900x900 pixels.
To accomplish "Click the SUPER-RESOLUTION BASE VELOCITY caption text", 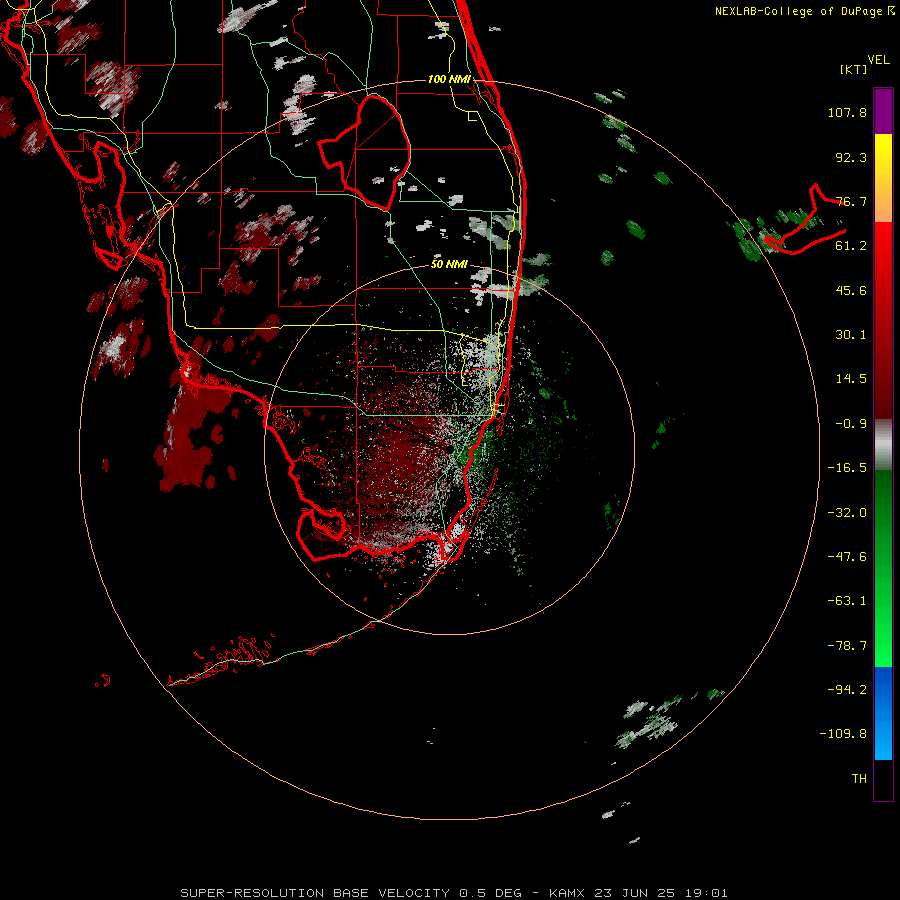I will click(x=316, y=893).
